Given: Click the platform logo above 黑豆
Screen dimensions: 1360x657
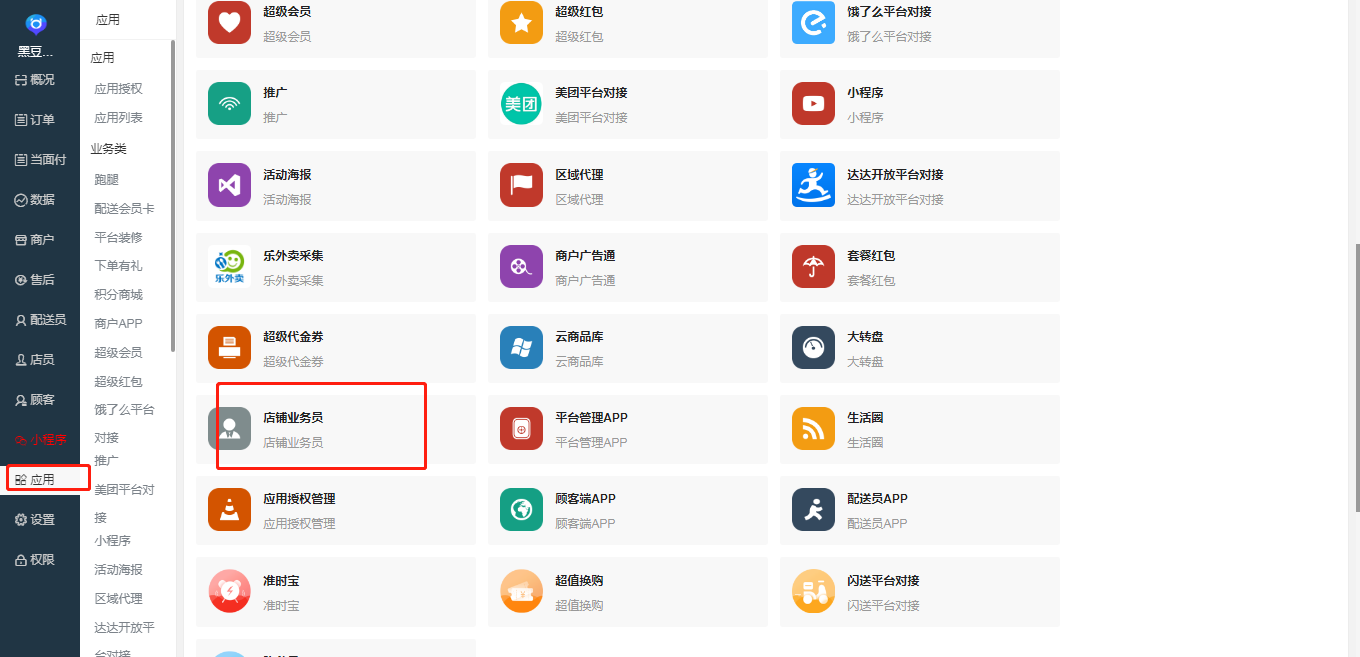Looking at the screenshot, I should click(x=36, y=23).
